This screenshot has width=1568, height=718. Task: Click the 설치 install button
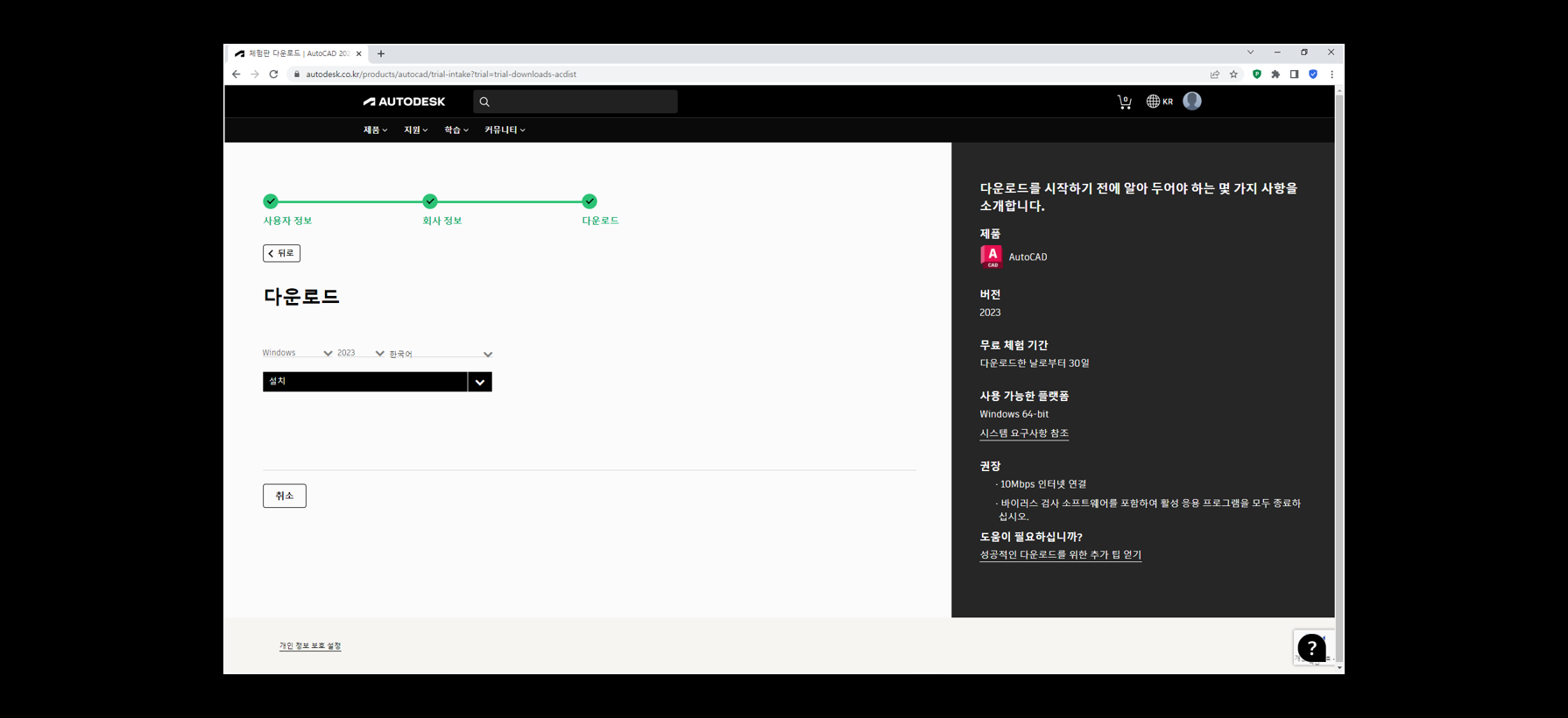point(364,382)
